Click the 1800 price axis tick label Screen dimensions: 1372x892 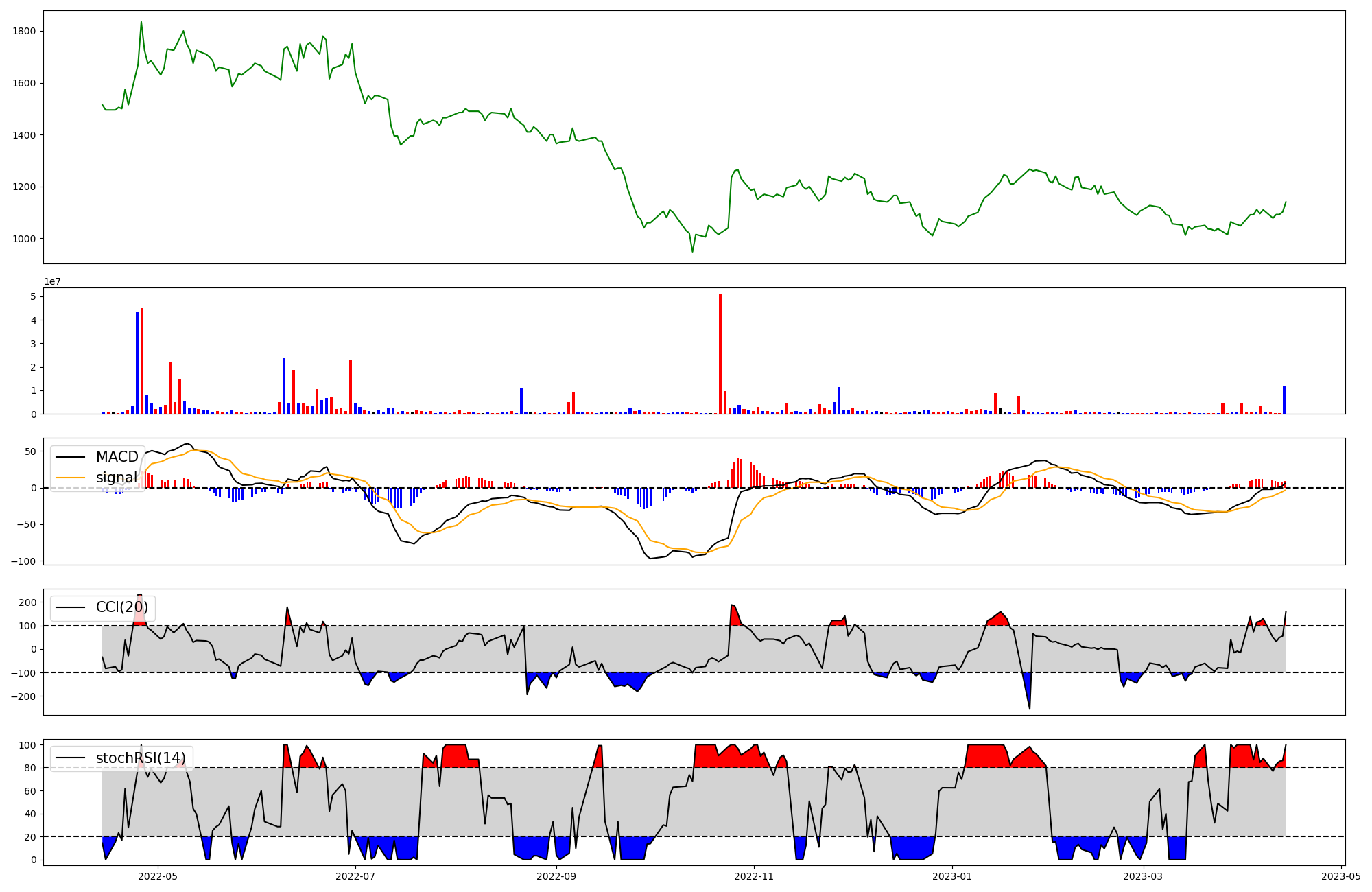pyautogui.click(x=24, y=32)
